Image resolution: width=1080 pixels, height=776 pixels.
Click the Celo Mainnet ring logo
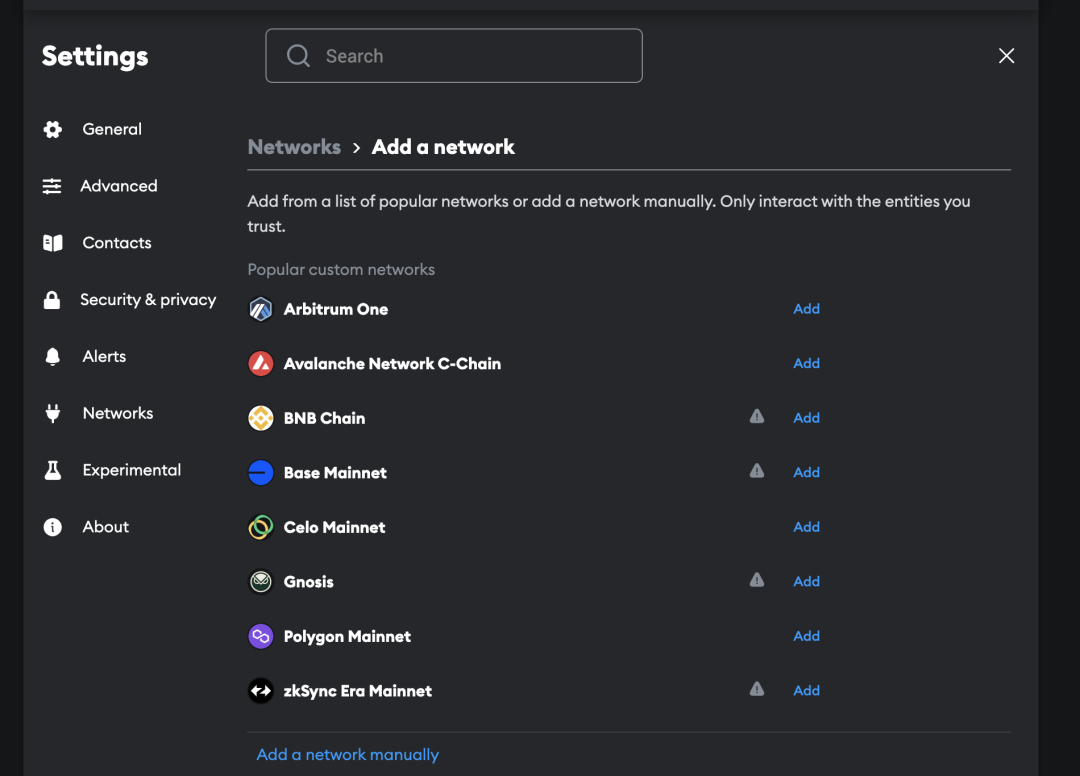[260, 527]
